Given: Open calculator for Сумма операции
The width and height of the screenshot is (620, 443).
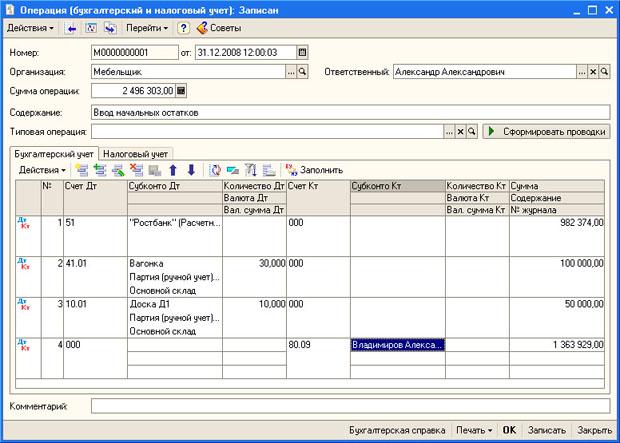Looking at the screenshot, I should (x=181, y=91).
